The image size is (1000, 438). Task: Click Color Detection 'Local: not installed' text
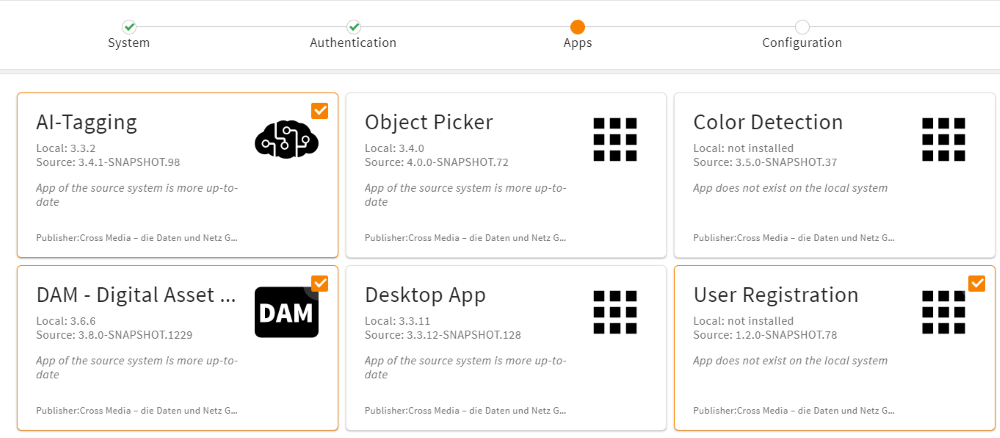pos(744,149)
